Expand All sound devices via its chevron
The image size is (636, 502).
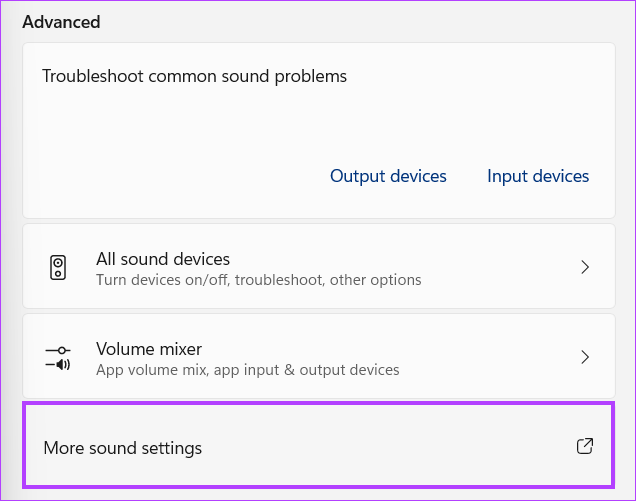tap(585, 267)
